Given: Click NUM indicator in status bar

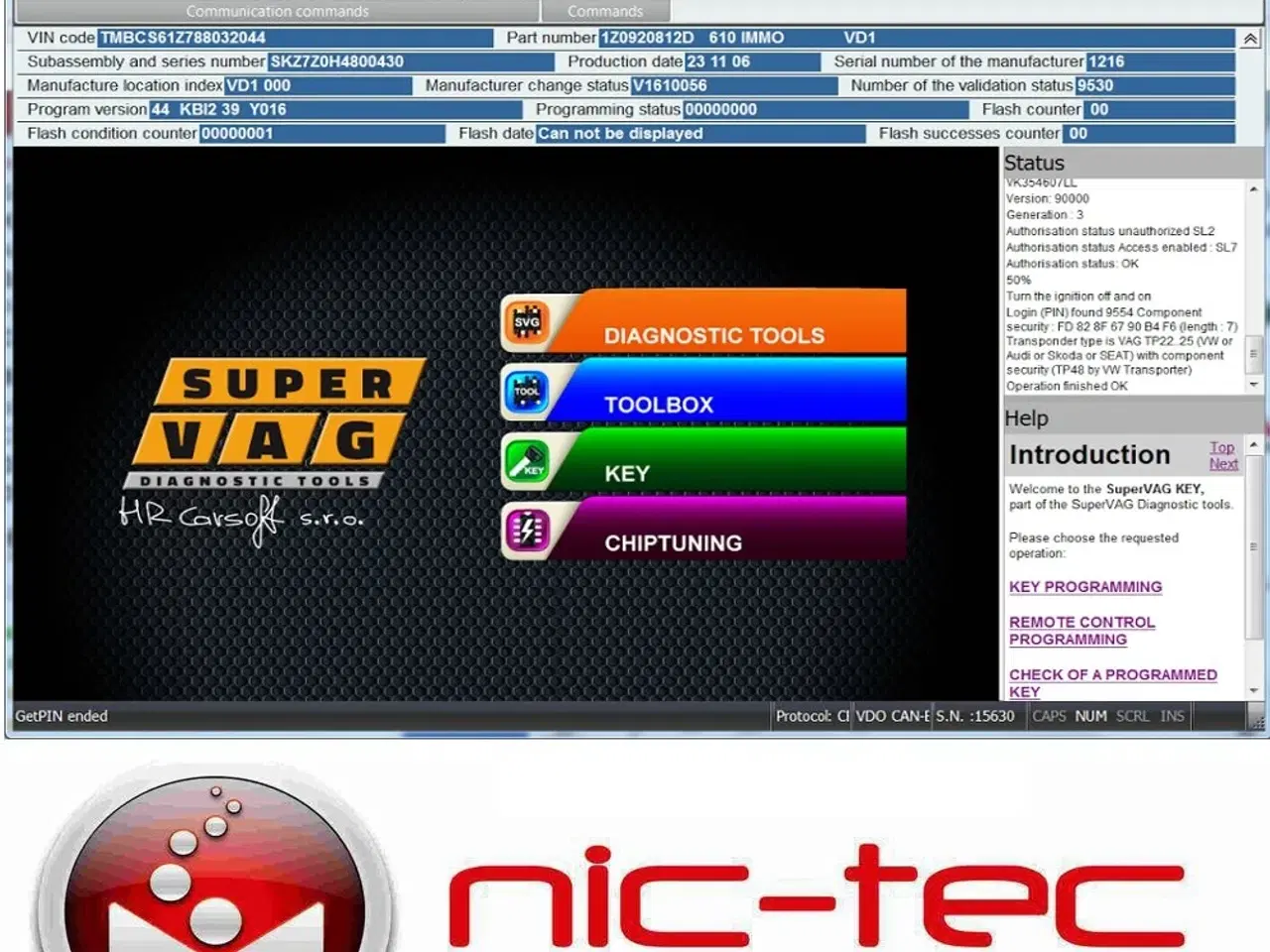Looking at the screenshot, I should pyautogui.click(x=1090, y=716).
